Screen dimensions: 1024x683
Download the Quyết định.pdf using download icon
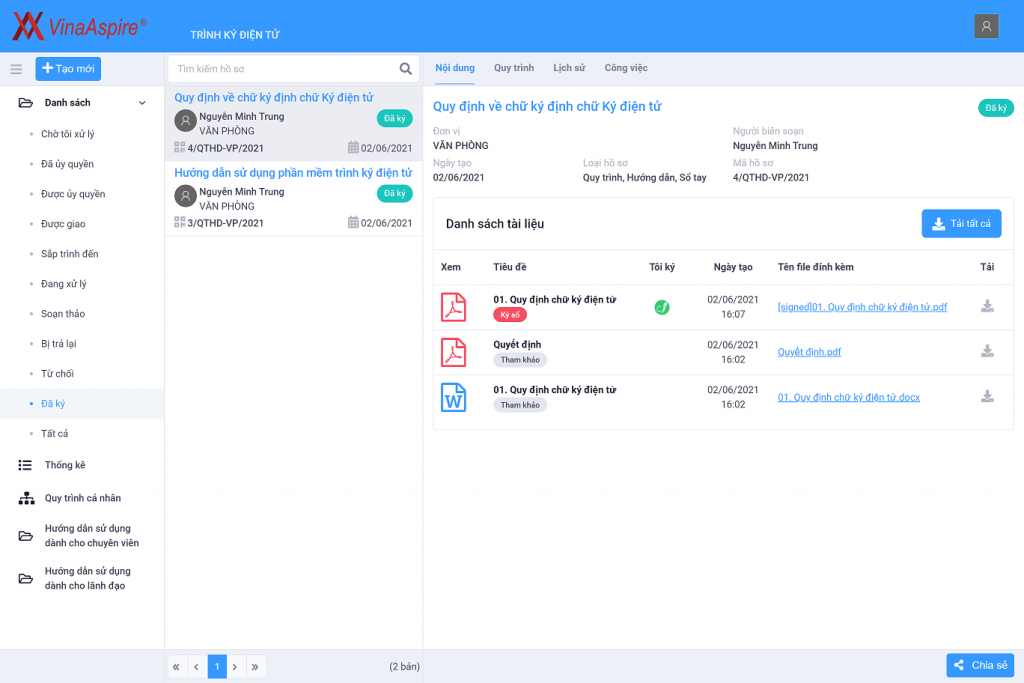tap(987, 351)
